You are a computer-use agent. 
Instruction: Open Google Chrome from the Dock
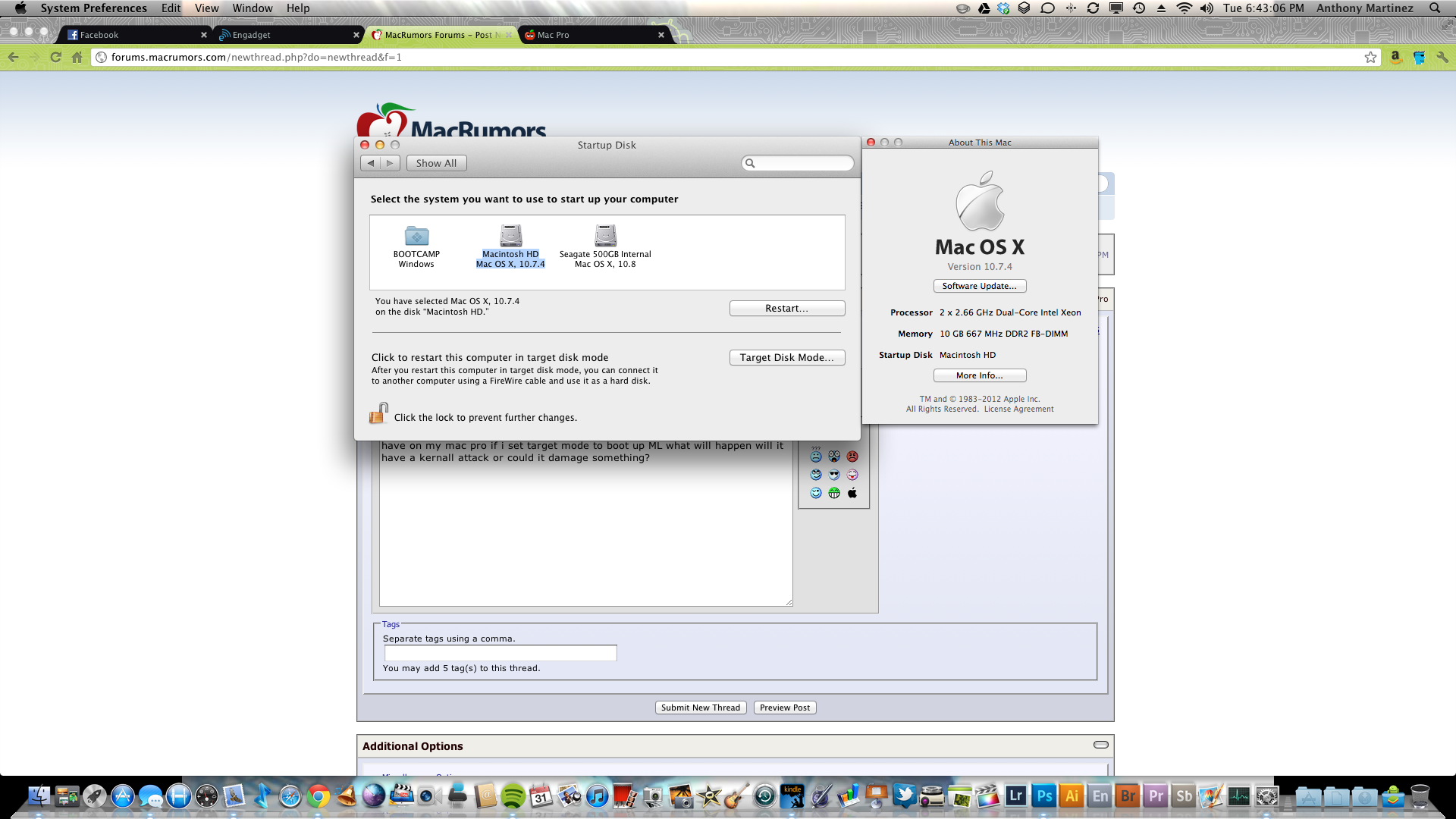(x=318, y=796)
